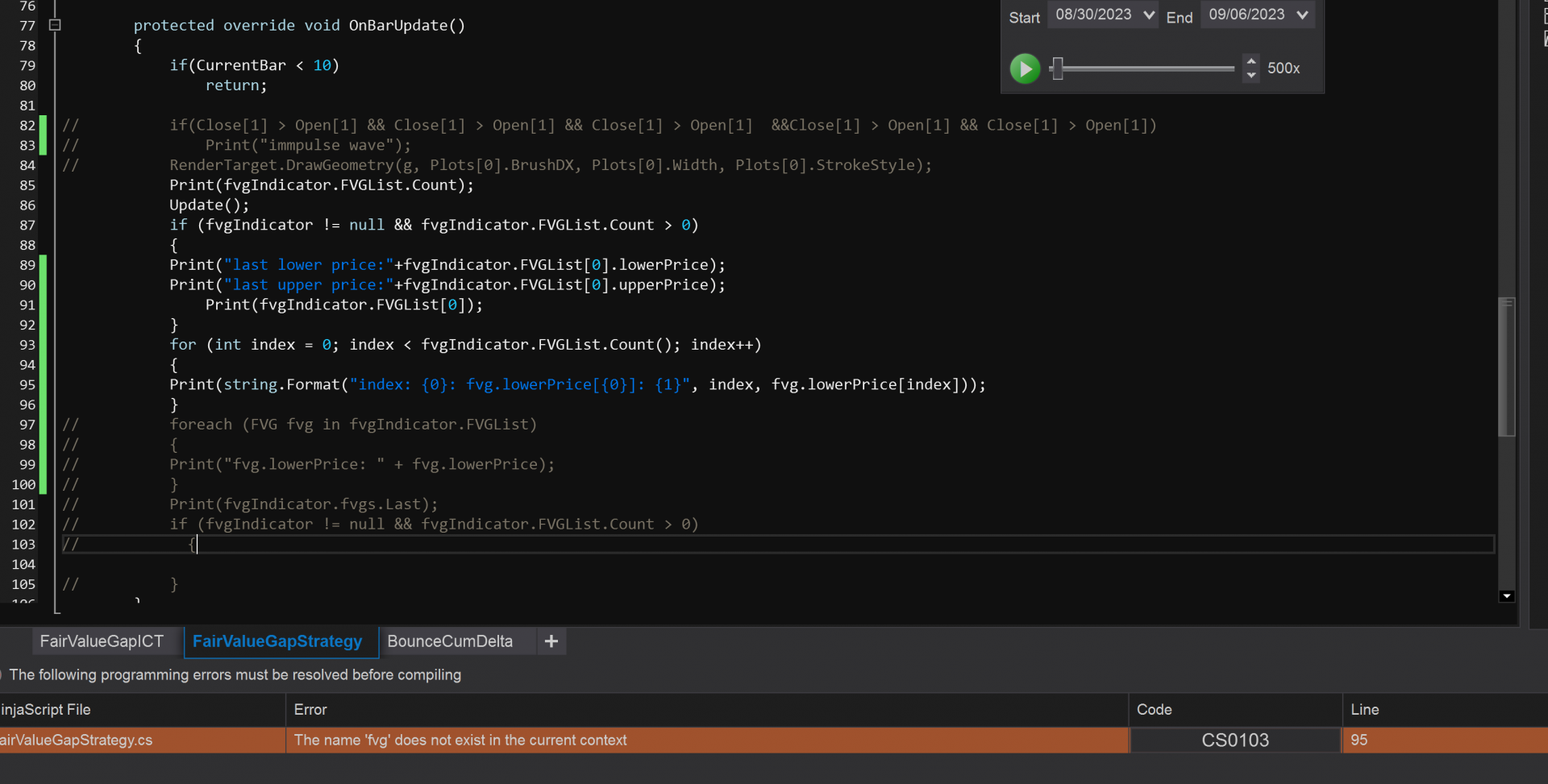Click the Error column header
Screen dimensions: 1548x784
pos(310,710)
